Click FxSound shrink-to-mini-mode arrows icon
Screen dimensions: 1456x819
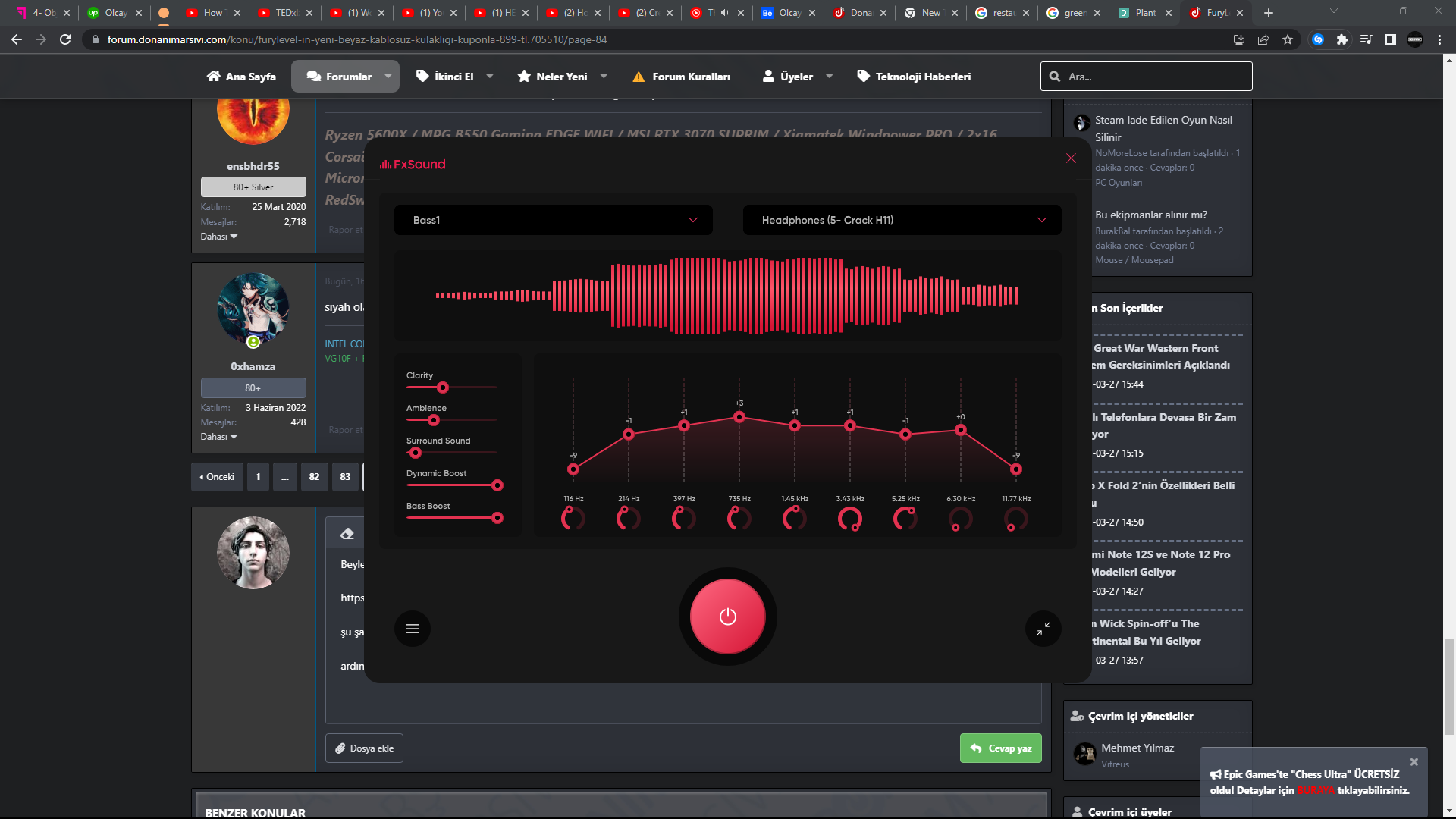(1043, 629)
